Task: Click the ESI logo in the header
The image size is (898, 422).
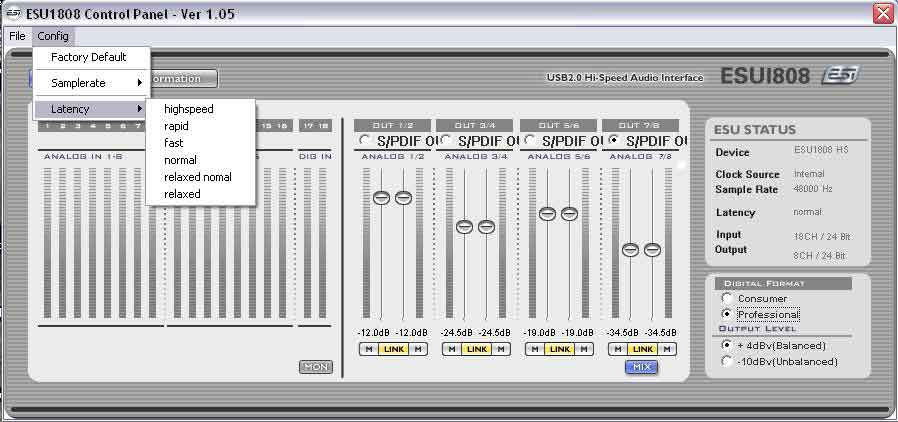Action: [841, 75]
